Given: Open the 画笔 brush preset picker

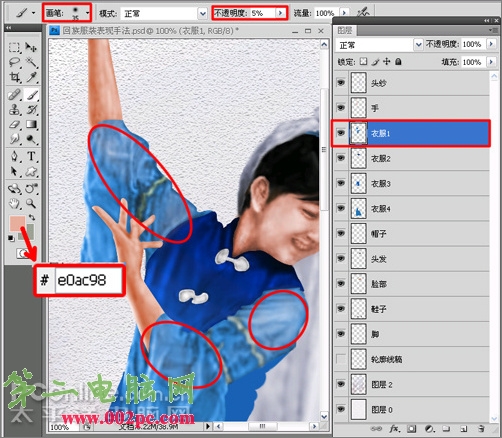Looking at the screenshot, I should [87, 13].
